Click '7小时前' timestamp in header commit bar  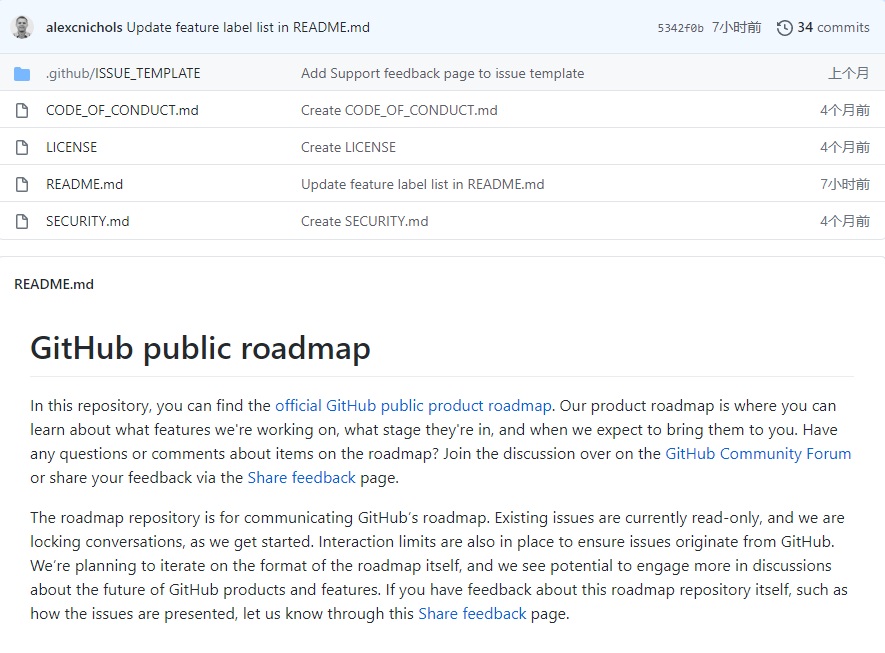click(737, 27)
